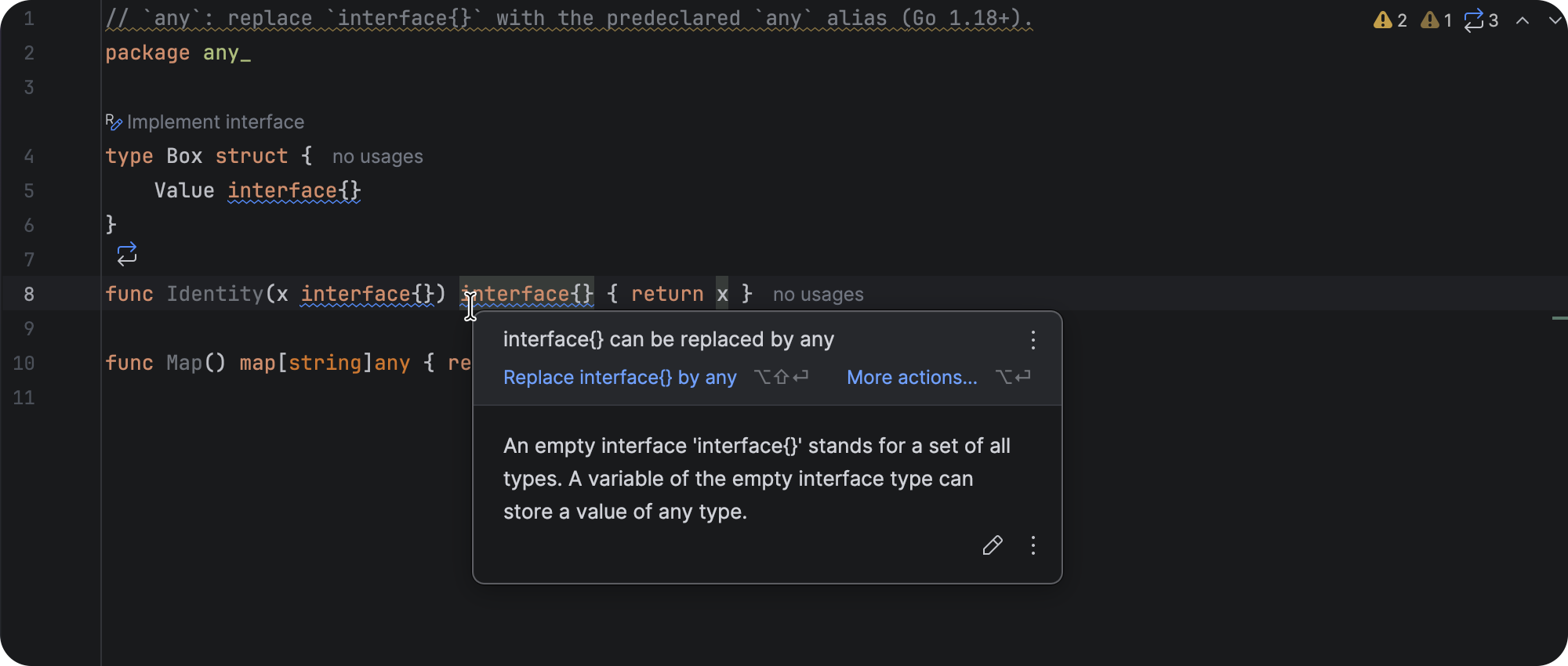Click the blue replace suggestions count icon
The height and width of the screenshot is (666, 1568).
tap(1474, 20)
